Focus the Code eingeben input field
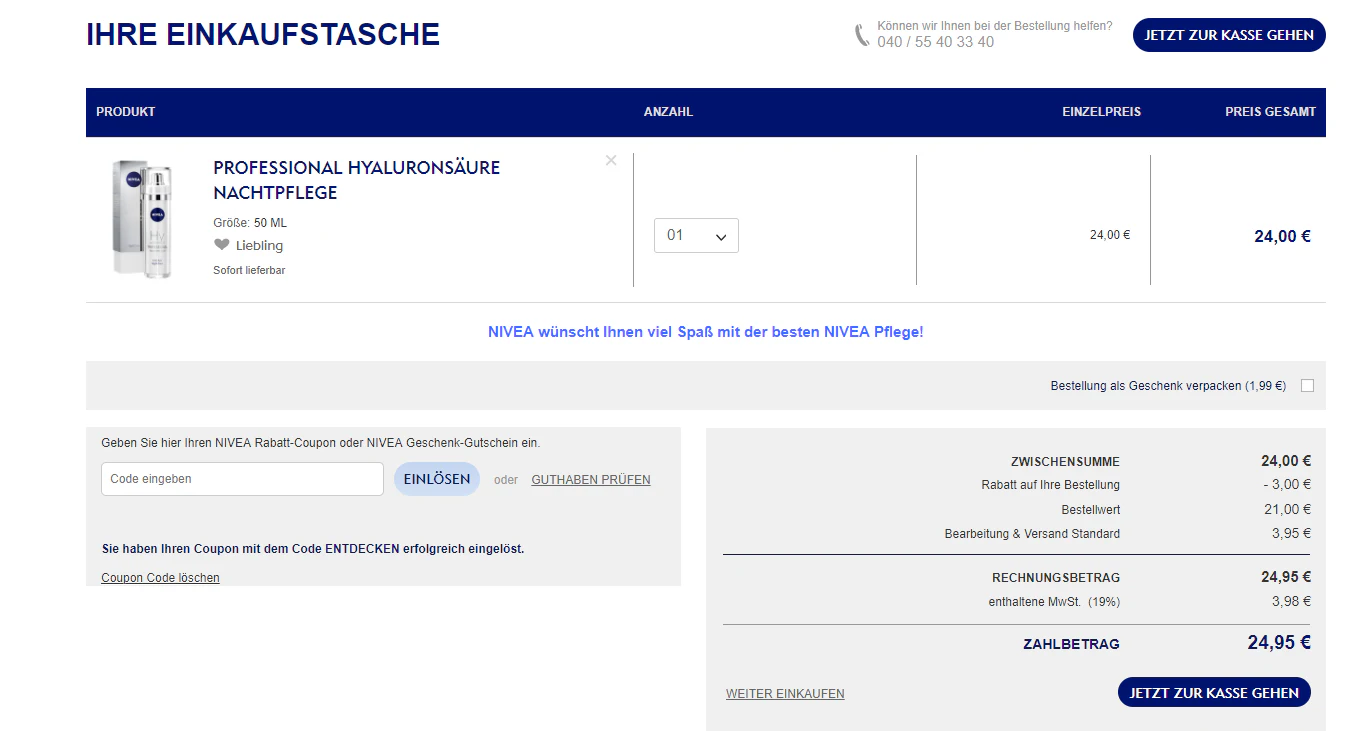 242,479
